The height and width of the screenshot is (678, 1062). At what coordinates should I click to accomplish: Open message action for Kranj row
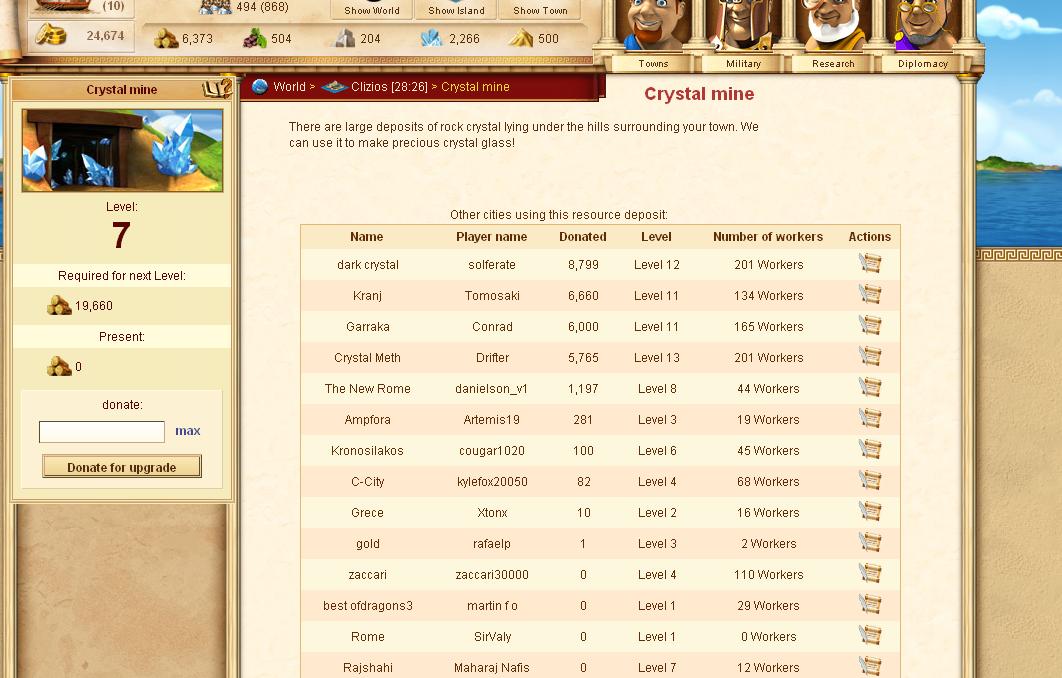point(870,294)
